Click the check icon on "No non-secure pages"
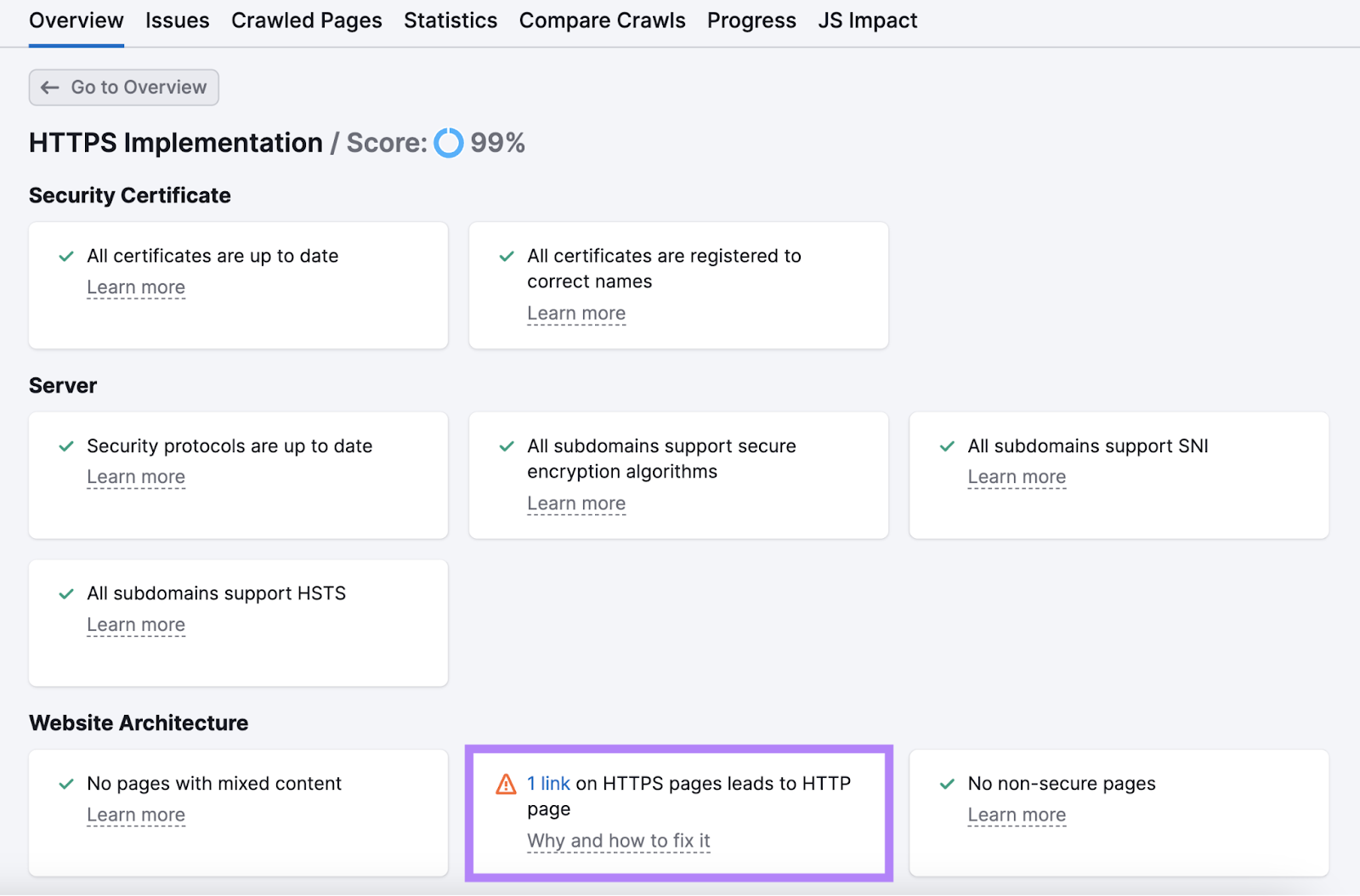 tap(946, 783)
